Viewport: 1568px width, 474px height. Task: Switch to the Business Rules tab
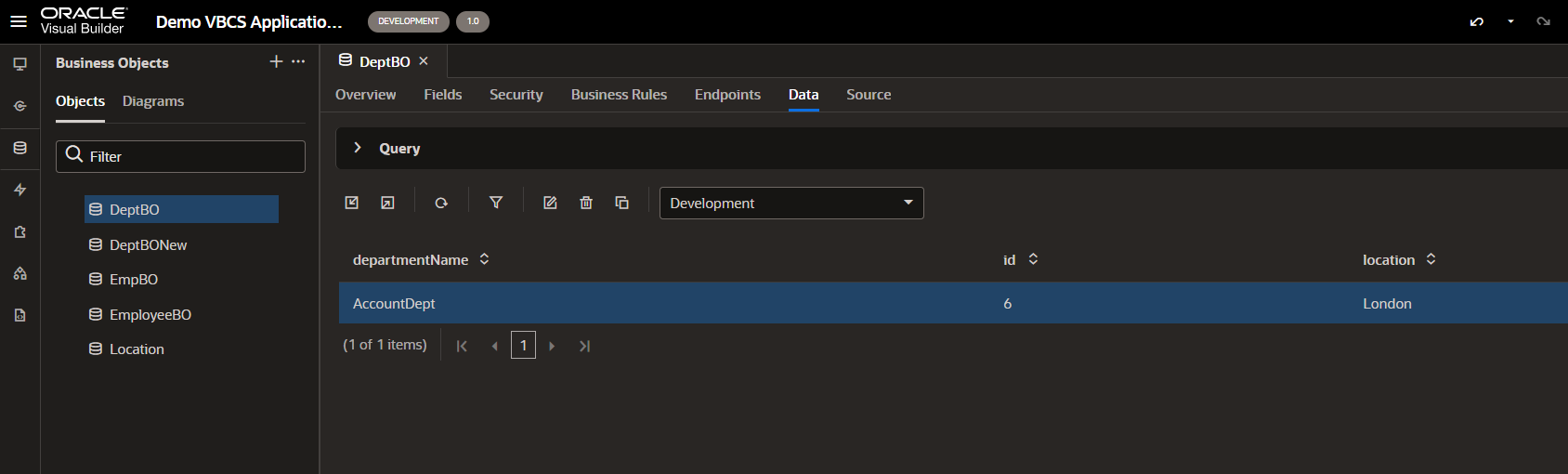pyautogui.click(x=619, y=95)
